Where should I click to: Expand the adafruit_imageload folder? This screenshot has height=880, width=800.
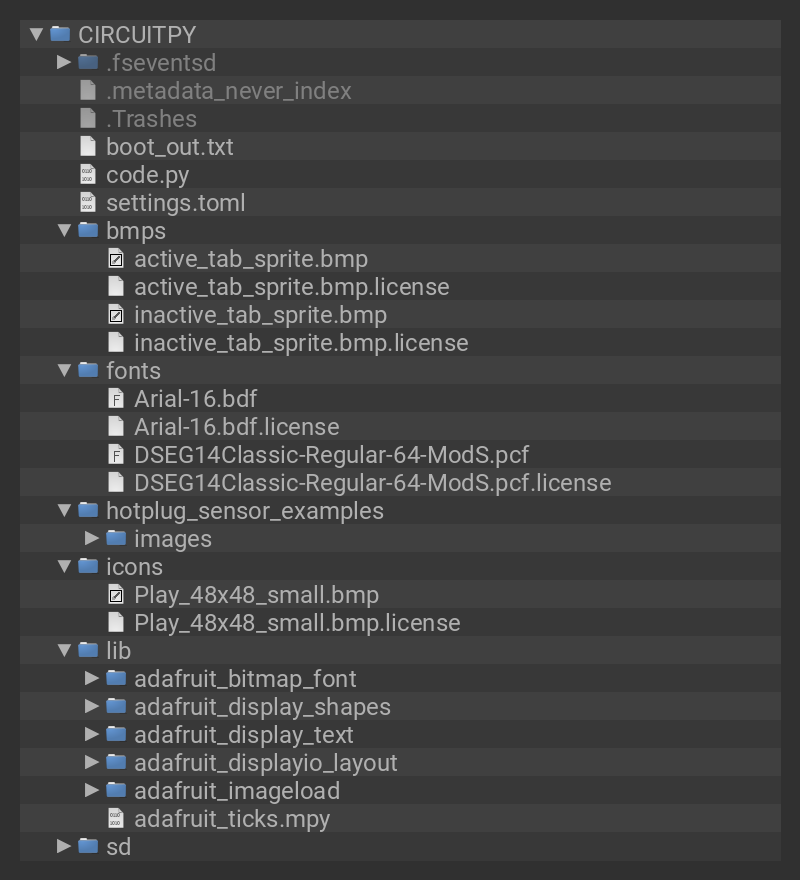(93, 791)
